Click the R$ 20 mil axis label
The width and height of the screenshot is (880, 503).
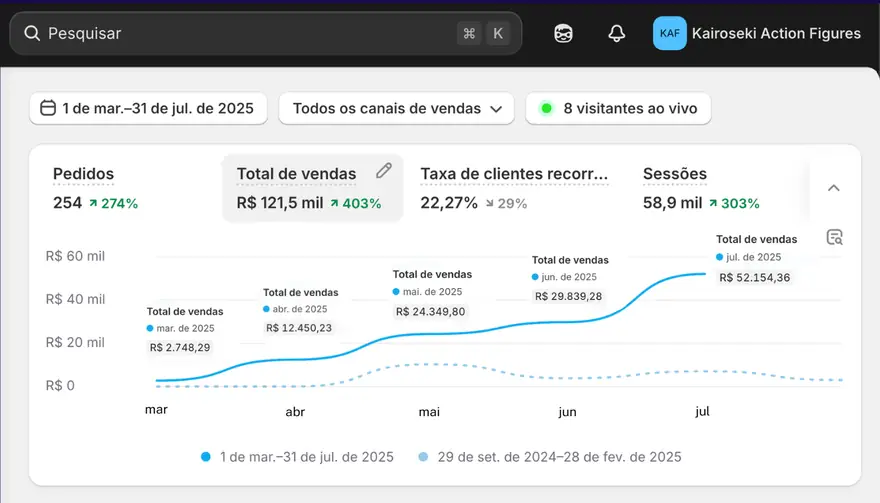pos(75,342)
